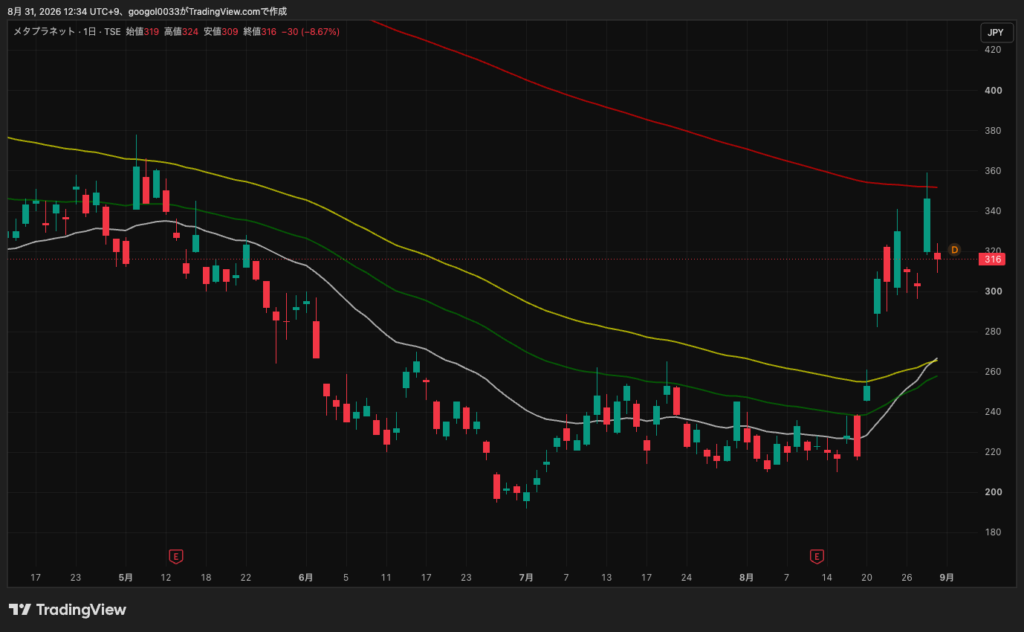Click the 420 price axis label
This screenshot has height=632, width=1024.
click(x=993, y=50)
